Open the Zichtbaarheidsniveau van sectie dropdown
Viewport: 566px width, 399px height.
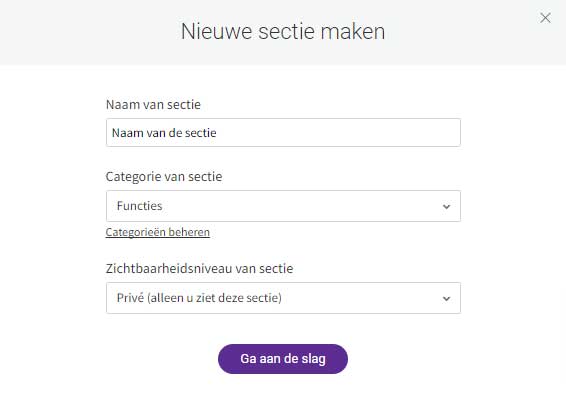(283, 298)
